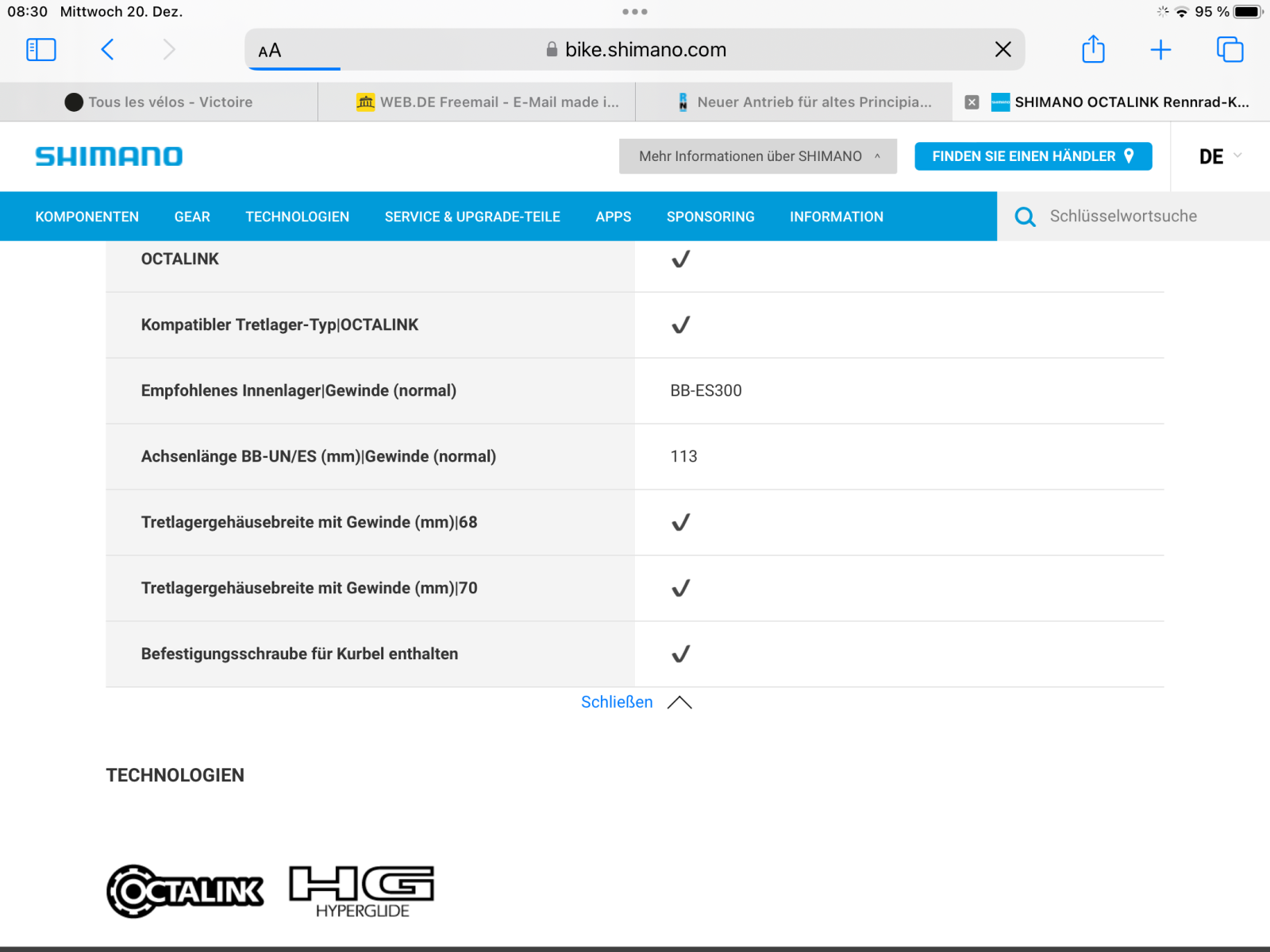The height and width of the screenshot is (952, 1270).
Task: Click FINDEN SIE EINEN HÄNDLER button
Action: point(1033,156)
